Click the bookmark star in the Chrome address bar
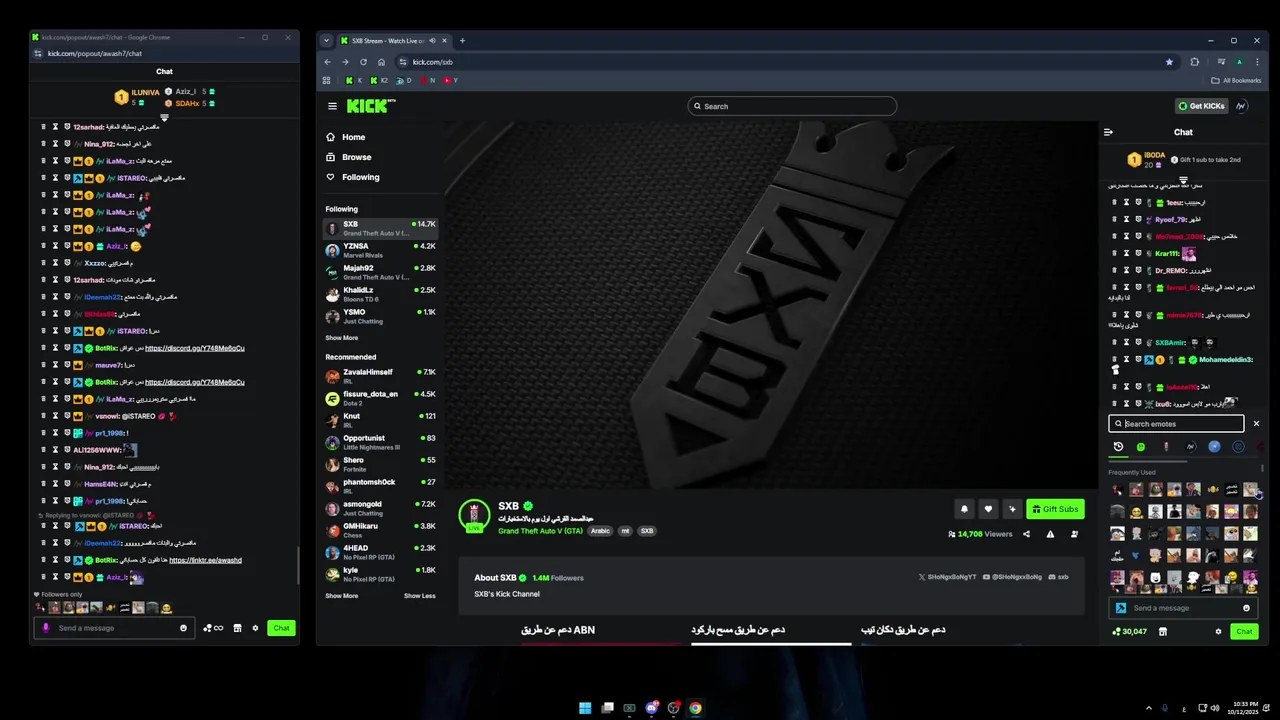 1169,62
